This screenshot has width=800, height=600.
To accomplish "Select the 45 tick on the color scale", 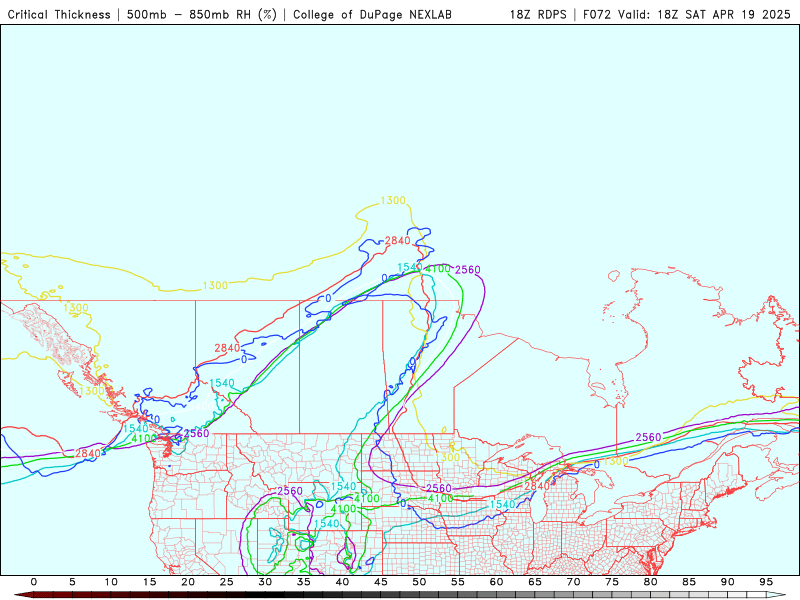I will [x=381, y=582].
